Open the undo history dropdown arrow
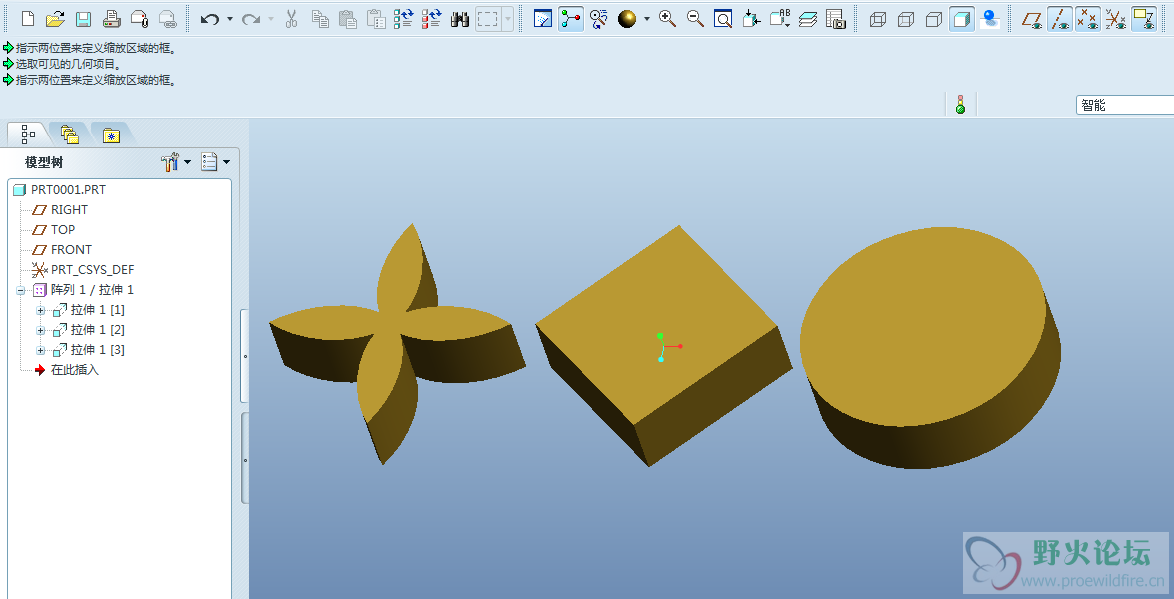 pyautogui.click(x=229, y=19)
